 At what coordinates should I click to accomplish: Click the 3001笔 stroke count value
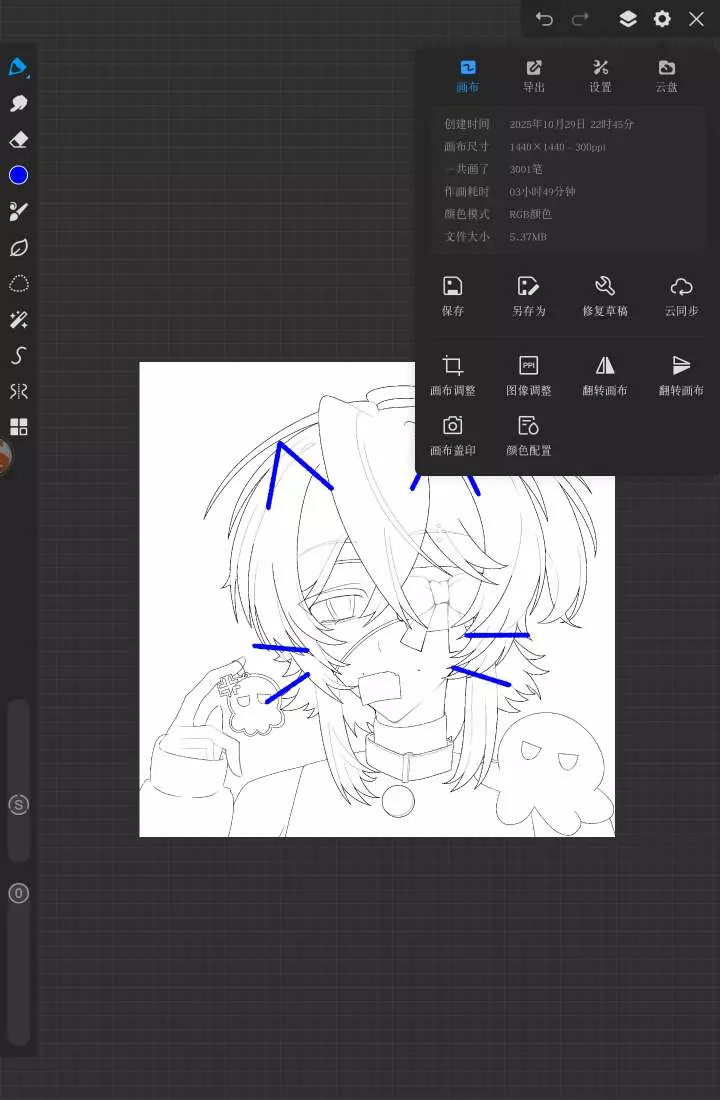pos(526,169)
